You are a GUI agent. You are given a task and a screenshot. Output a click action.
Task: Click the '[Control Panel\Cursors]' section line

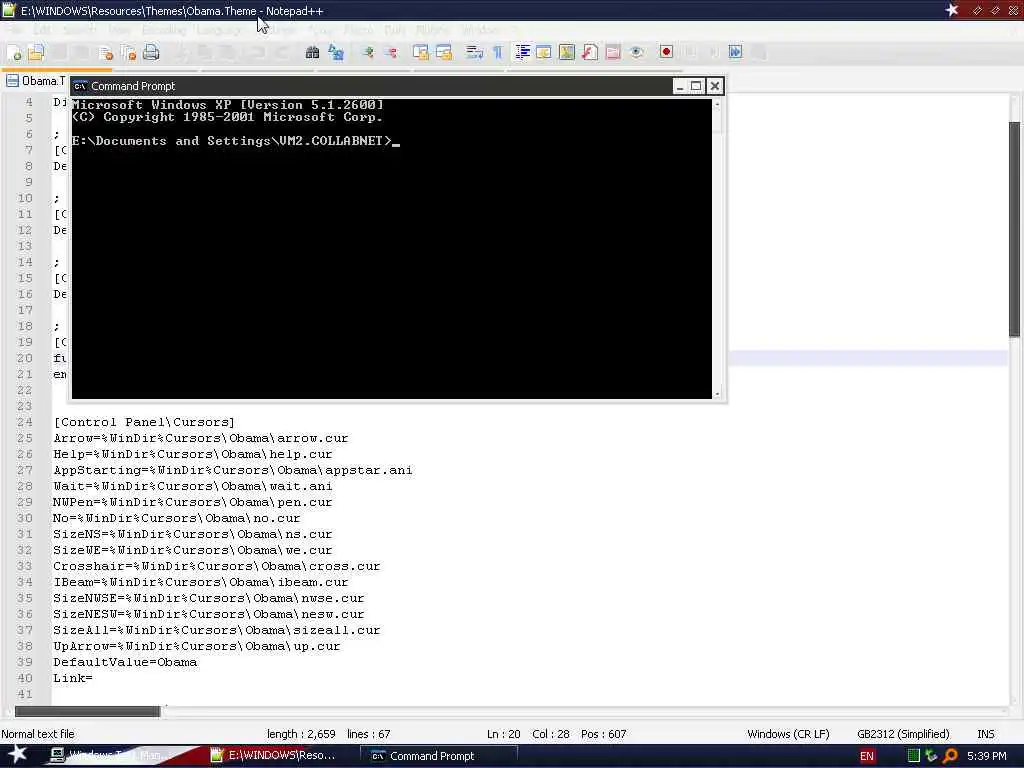(x=144, y=423)
